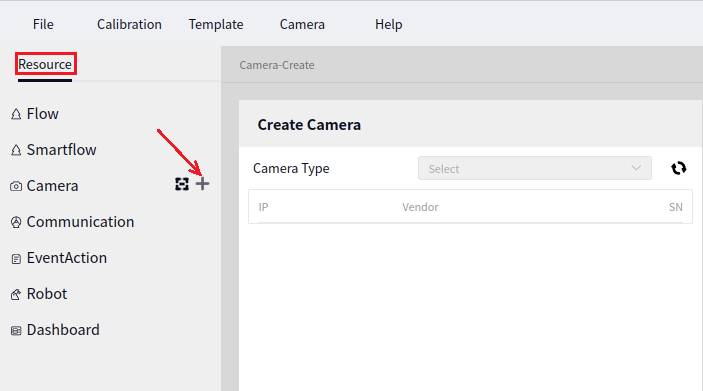Screen dimensions: 703x391
Task: Open the File menu
Action: 43,24
